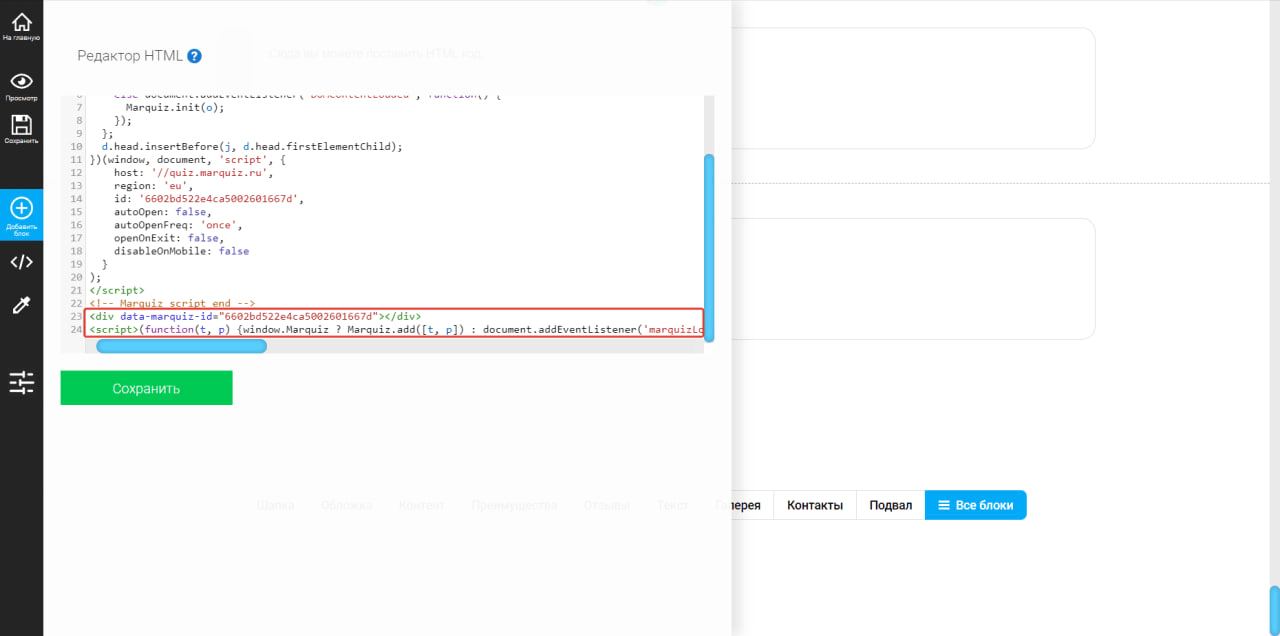Click the autoOpenFreq: 'once' line

(177, 225)
